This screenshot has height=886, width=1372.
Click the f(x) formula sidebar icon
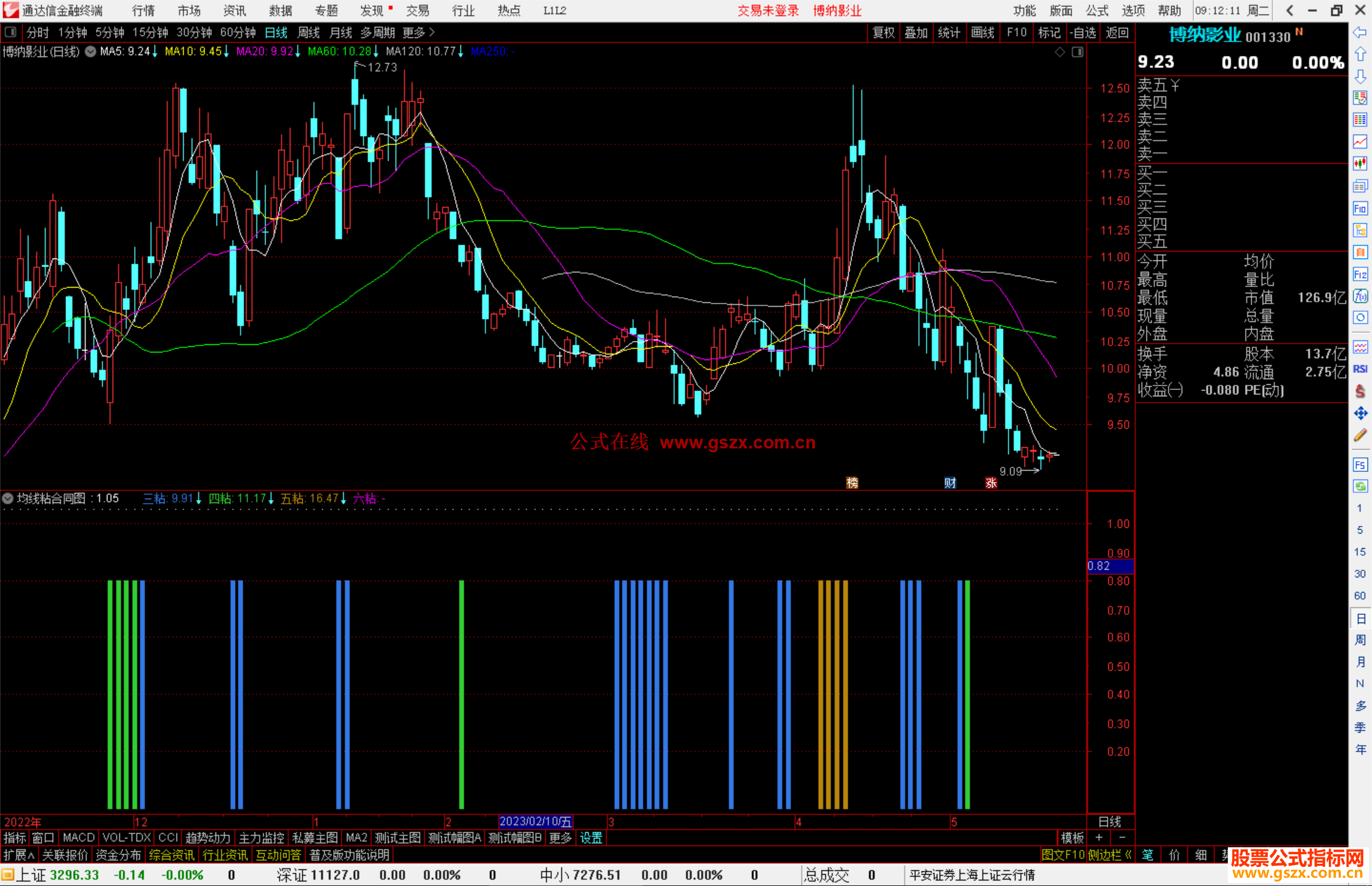(1360, 296)
